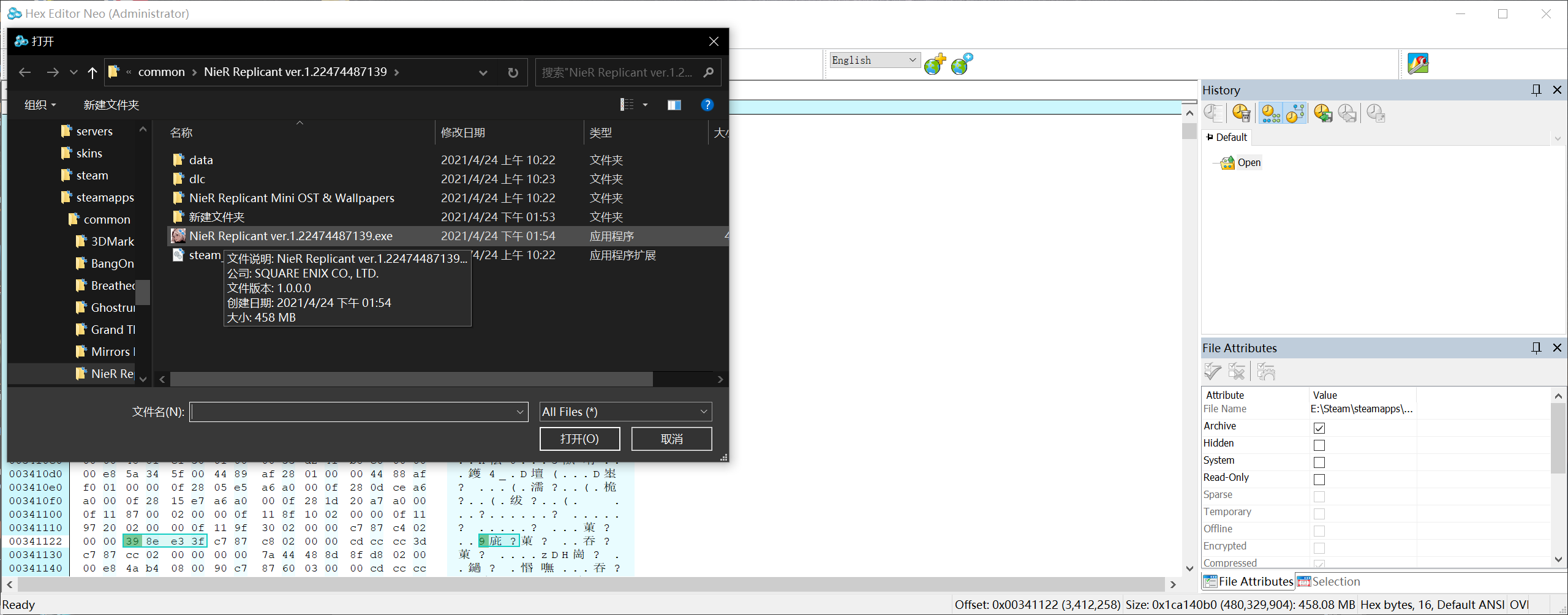The height and width of the screenshot is (615, 1568).
Task: Uncheck the Archive attribute checkbox
Action: (x=1319, y=428)
